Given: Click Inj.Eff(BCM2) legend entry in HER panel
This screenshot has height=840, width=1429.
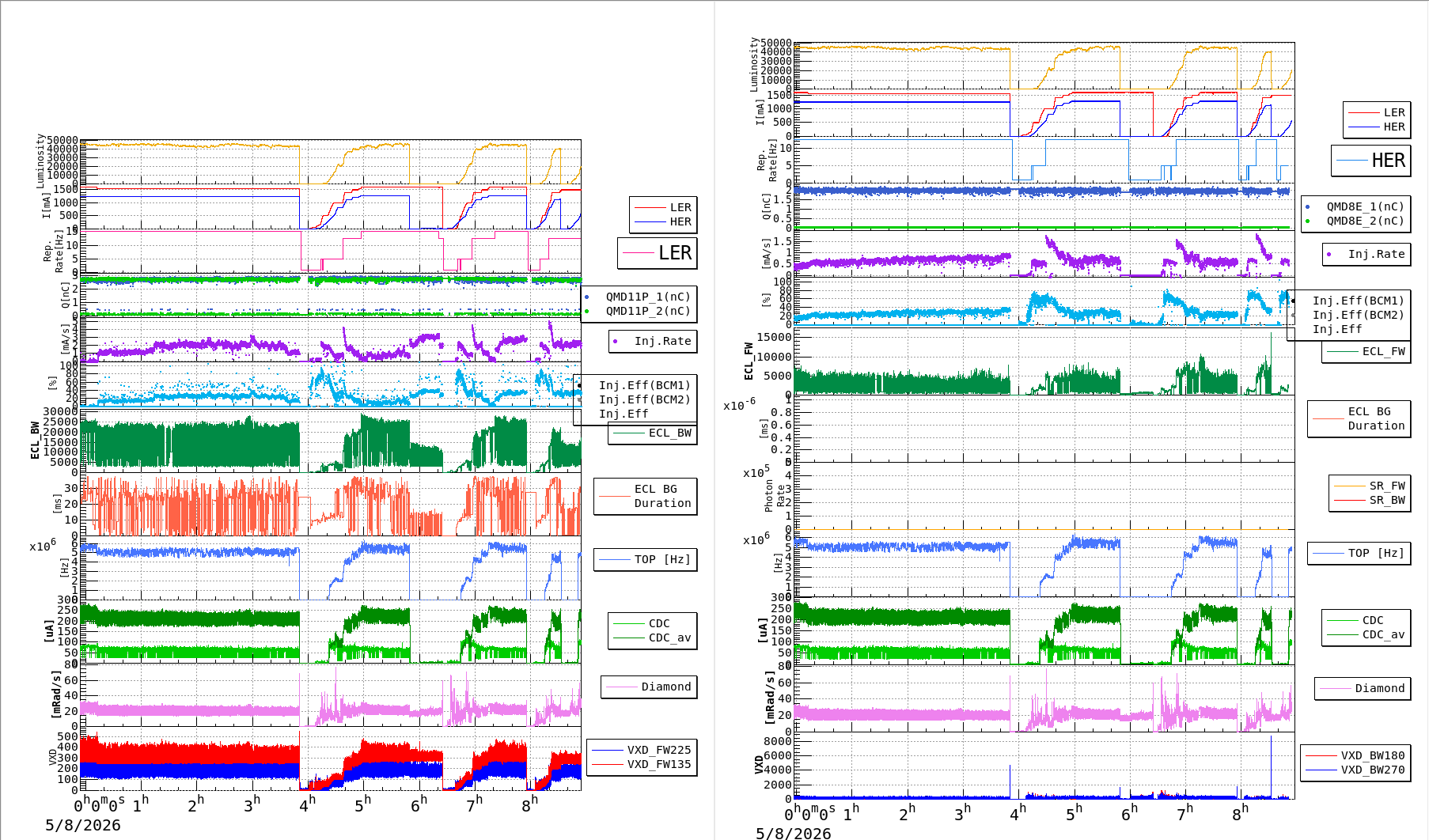Looking at the screenshot, I should pyautogui.click(x=1358, y=315).
